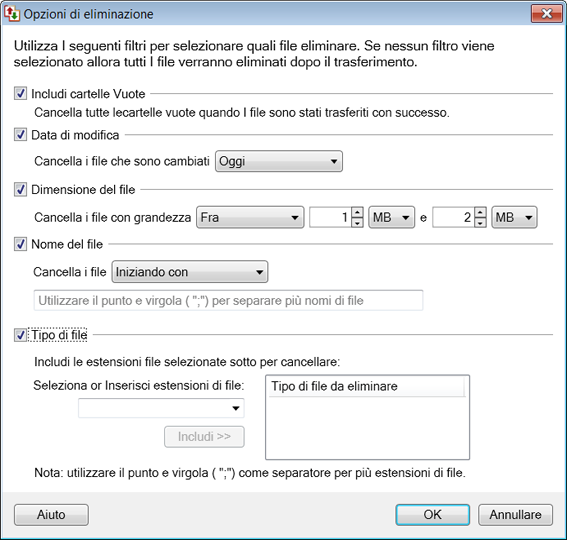Open the file extension combo box
This screenshot has width=567, height=540.
tap(161, 408)
